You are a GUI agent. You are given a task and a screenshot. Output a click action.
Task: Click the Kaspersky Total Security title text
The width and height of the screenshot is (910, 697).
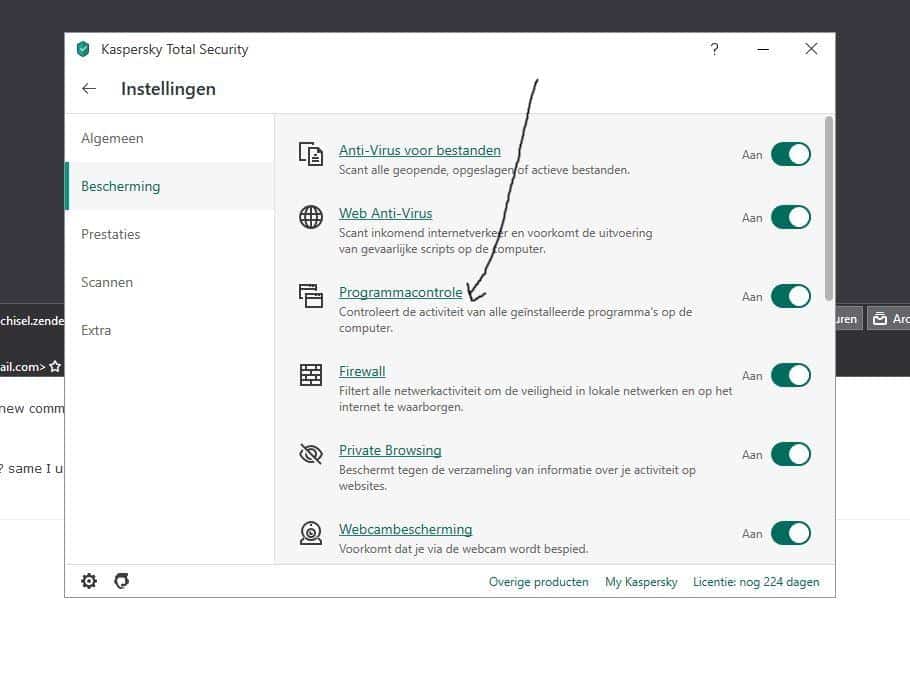(x=175, y=49)
